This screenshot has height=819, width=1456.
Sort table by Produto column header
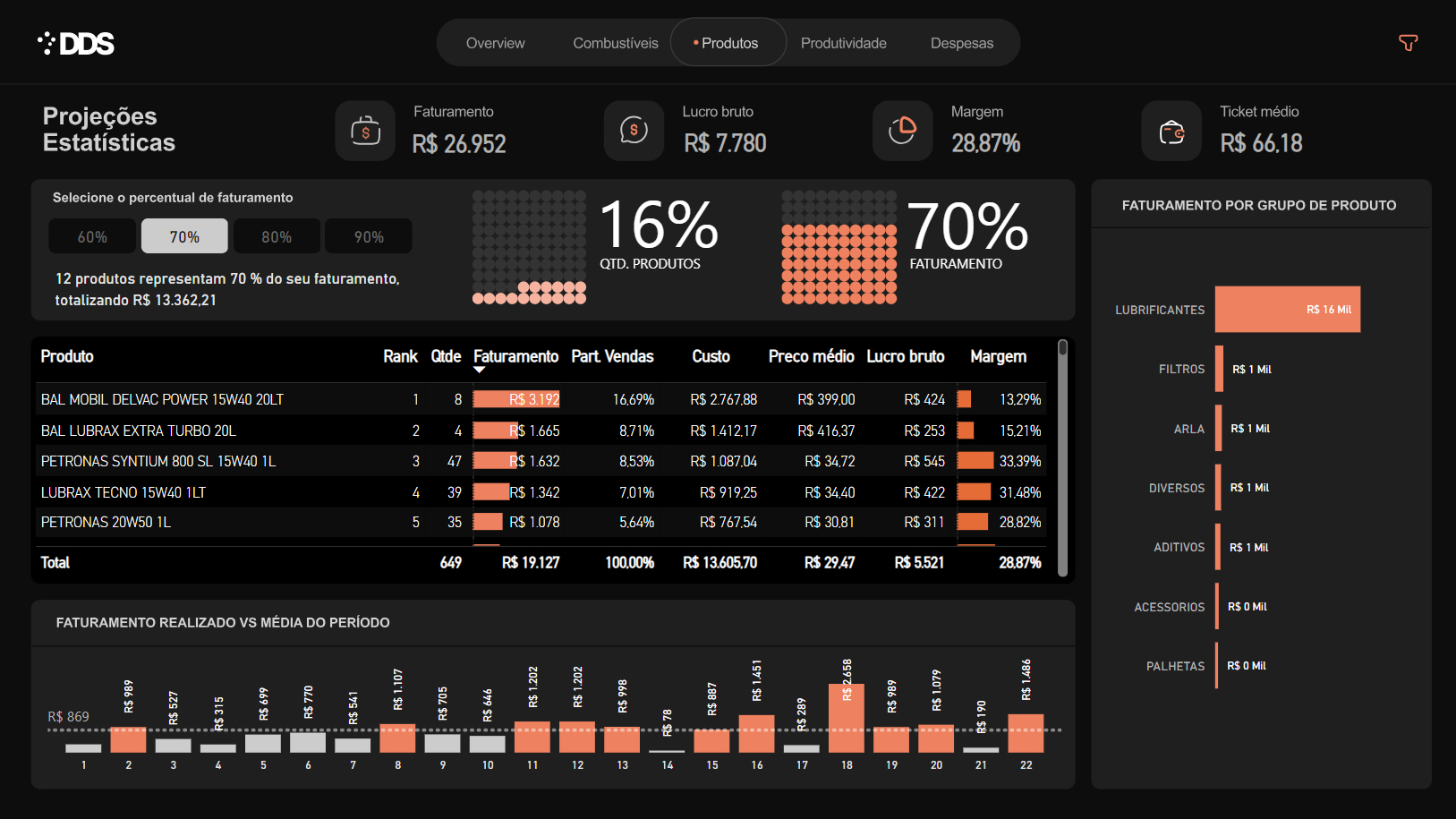click(67, 356)
